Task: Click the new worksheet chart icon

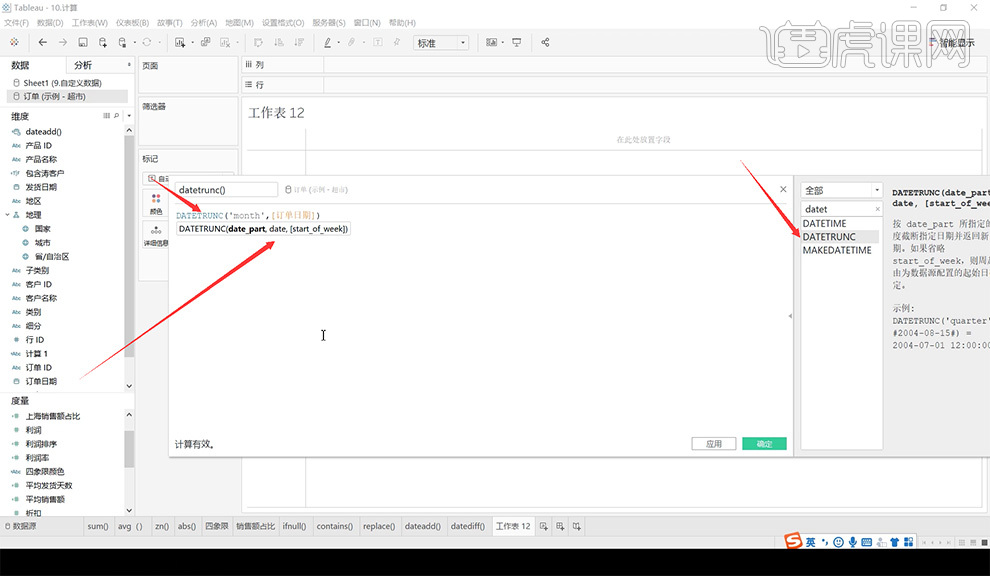Action: 180,42
